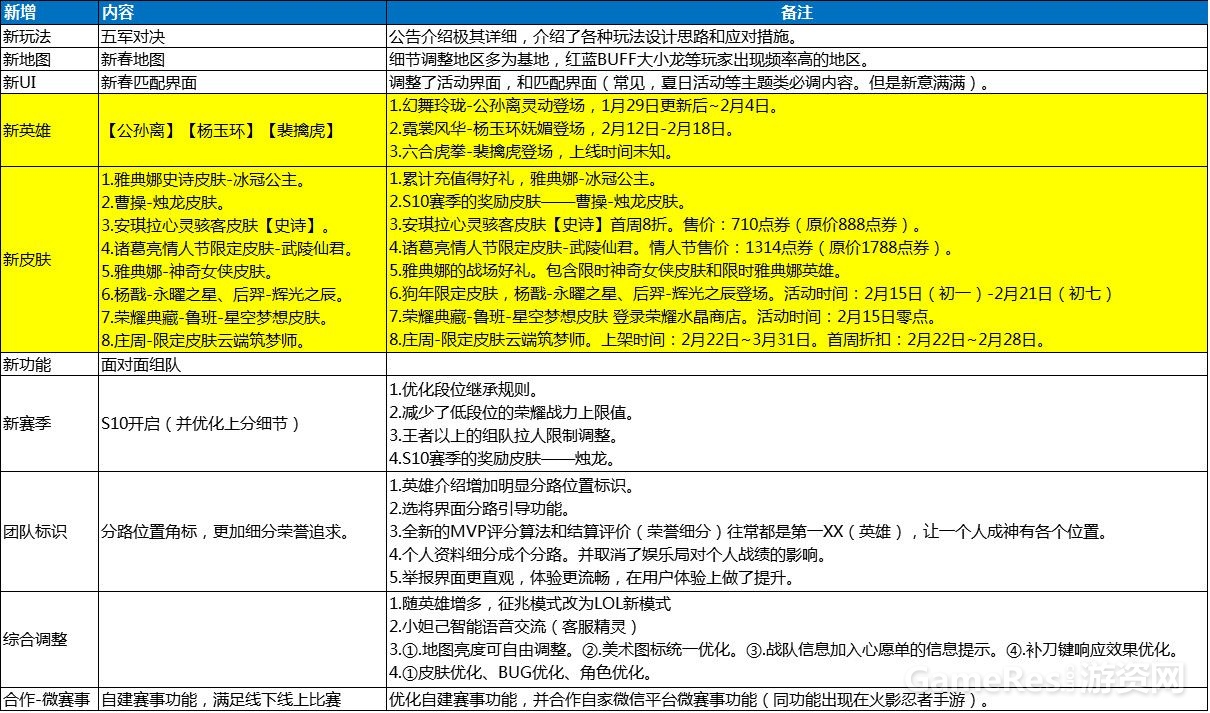Select the content line 5.雅典娜-神奇女侠皮肤

[x=187, y=271]
